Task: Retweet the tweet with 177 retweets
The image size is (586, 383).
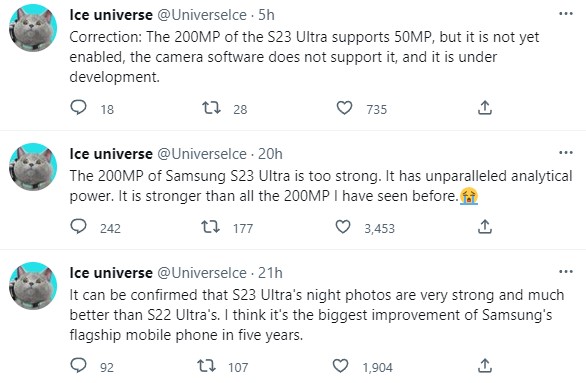Action: pyautogui.click(x=210, y=226)
